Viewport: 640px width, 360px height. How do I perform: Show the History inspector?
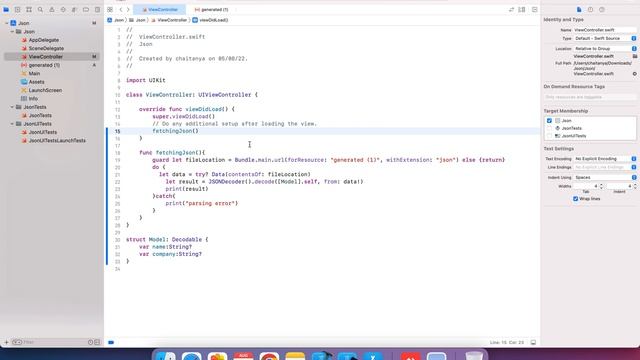pyautogui.click(x=591, y=9)
